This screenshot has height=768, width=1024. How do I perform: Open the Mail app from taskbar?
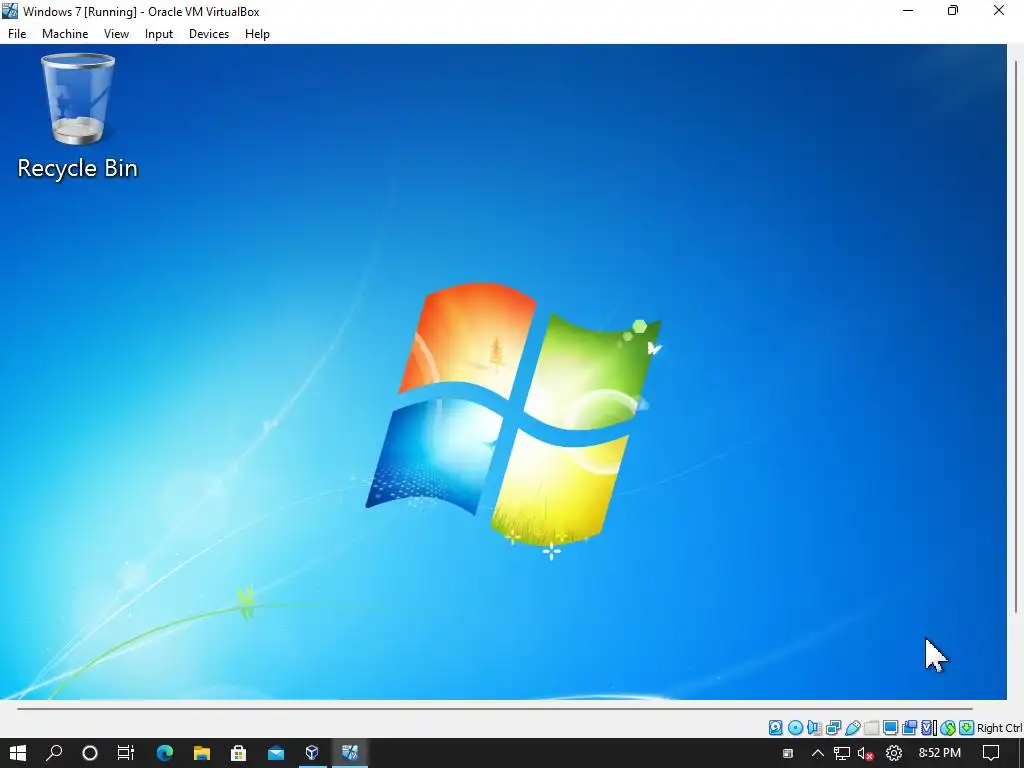click(x=276, y=753)
